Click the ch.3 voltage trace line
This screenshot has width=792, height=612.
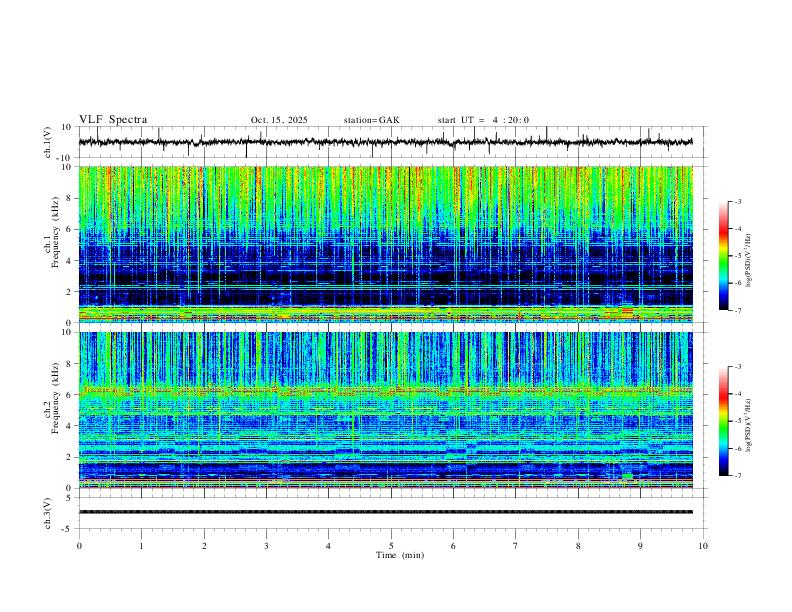click(385, 512)
